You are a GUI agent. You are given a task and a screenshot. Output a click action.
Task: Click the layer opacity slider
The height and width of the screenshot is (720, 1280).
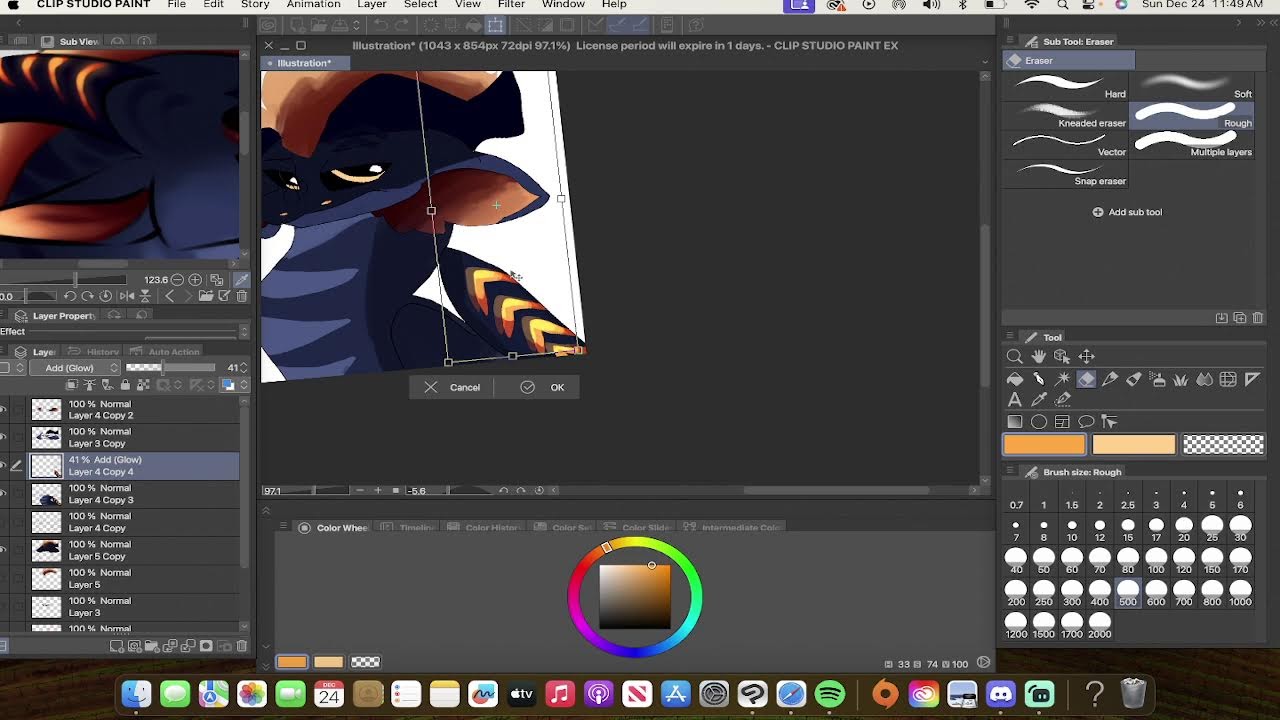pyautogui.click(x=170, y=368)
